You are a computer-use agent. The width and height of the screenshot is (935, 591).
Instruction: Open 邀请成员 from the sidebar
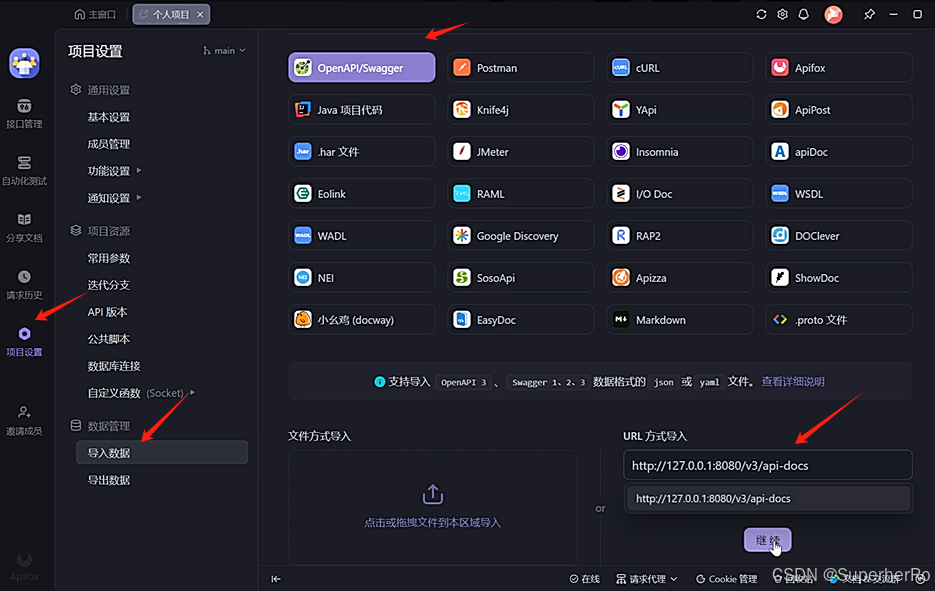(x=24, y=418)
